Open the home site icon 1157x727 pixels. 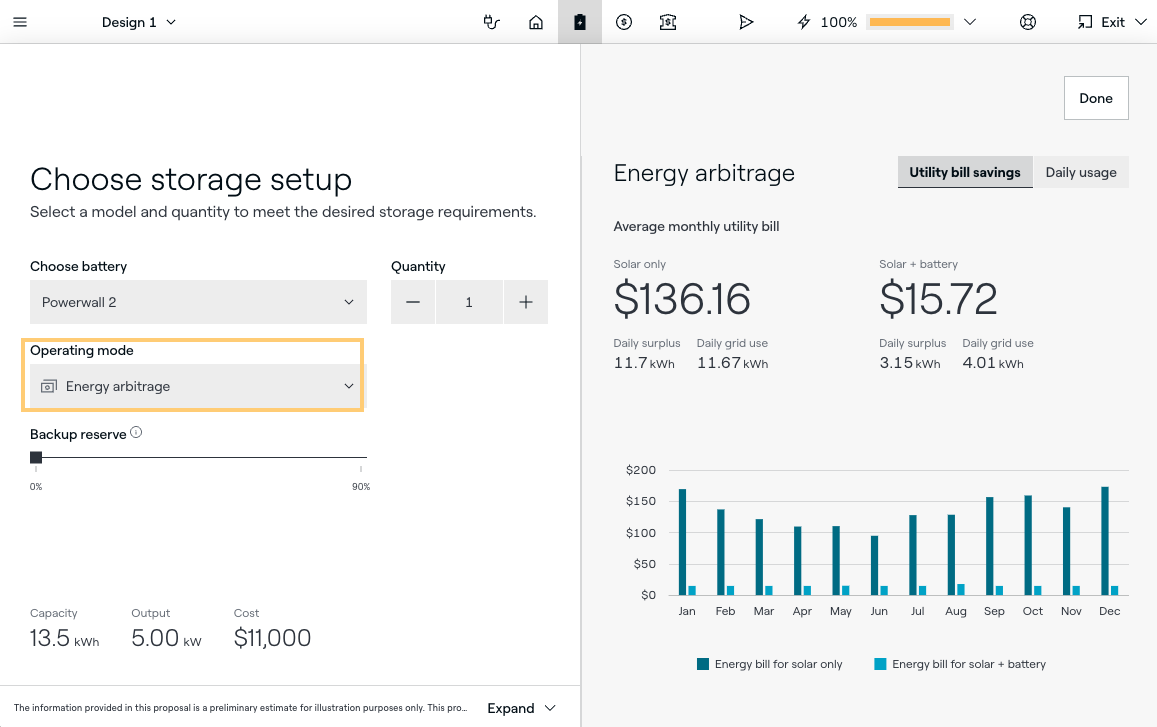pos(536,22)
